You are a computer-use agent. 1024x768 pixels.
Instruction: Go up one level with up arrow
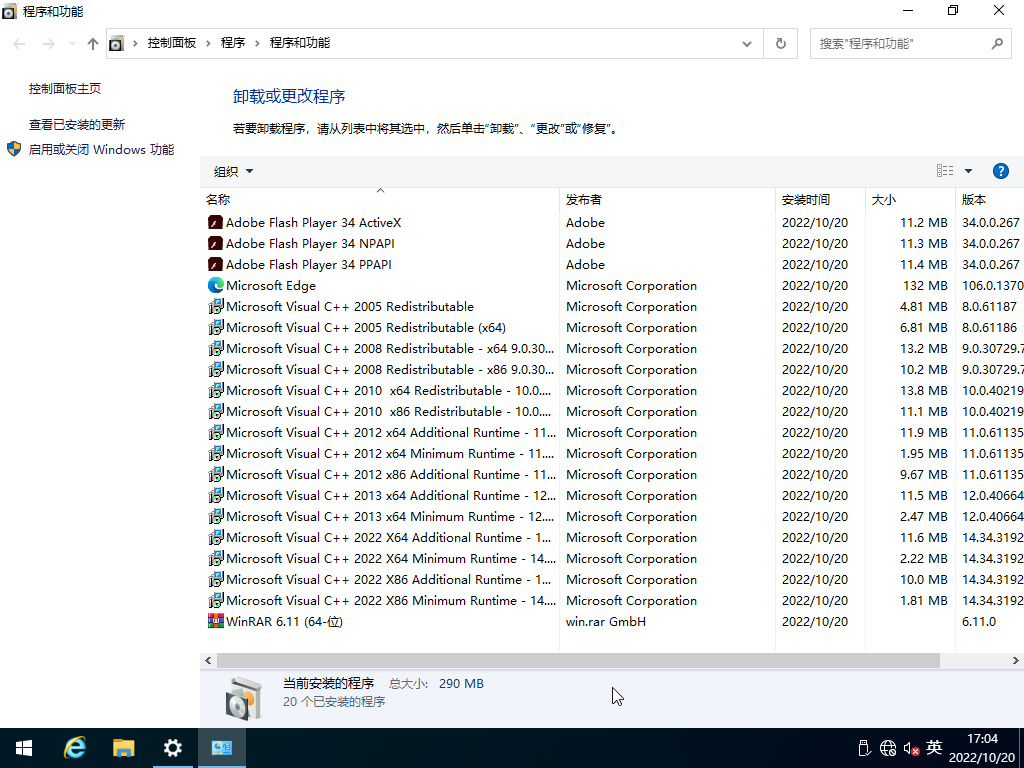pyautogui.click(x=93, y=44)
